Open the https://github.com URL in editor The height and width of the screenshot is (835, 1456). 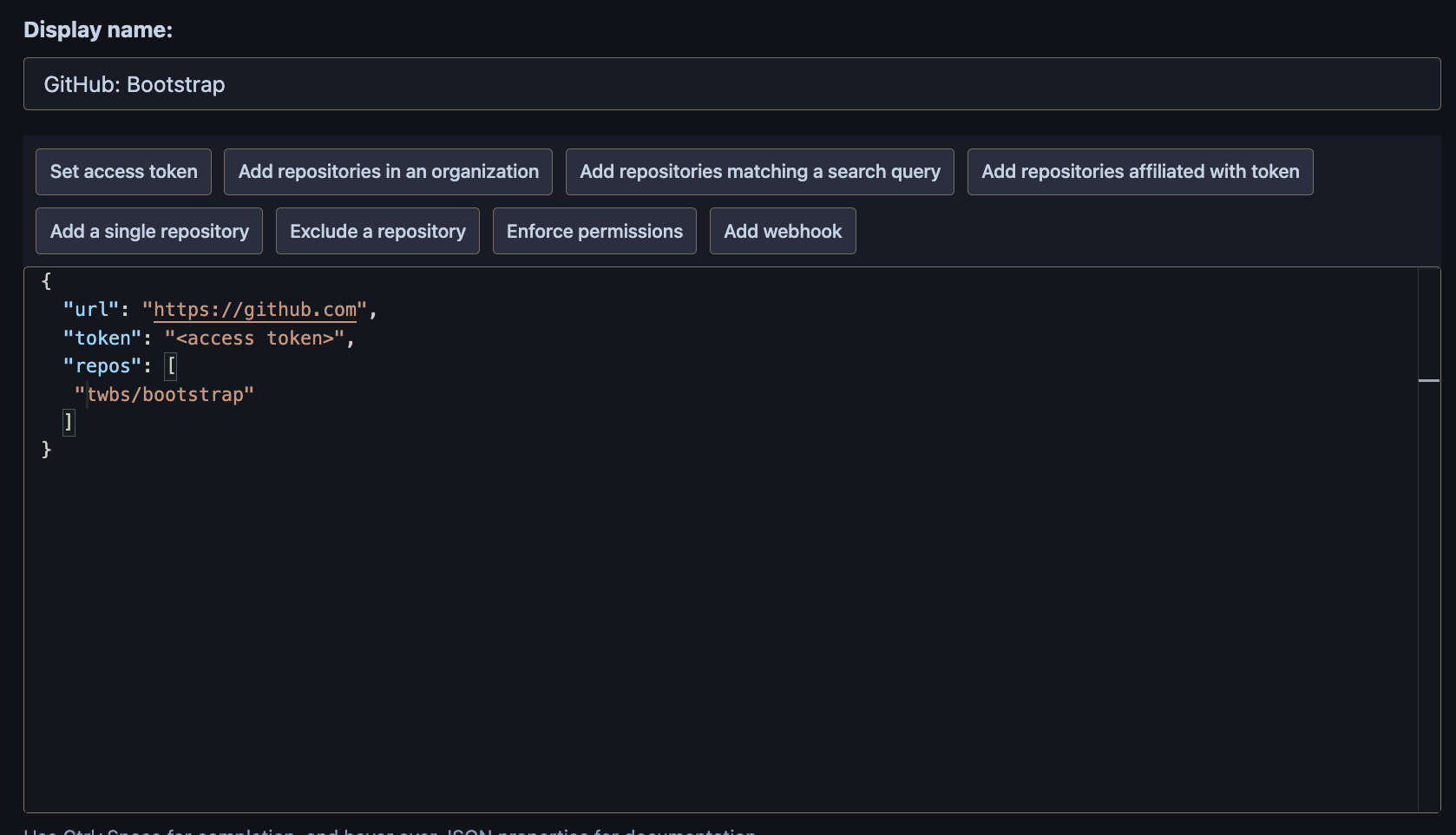point(255,310)
